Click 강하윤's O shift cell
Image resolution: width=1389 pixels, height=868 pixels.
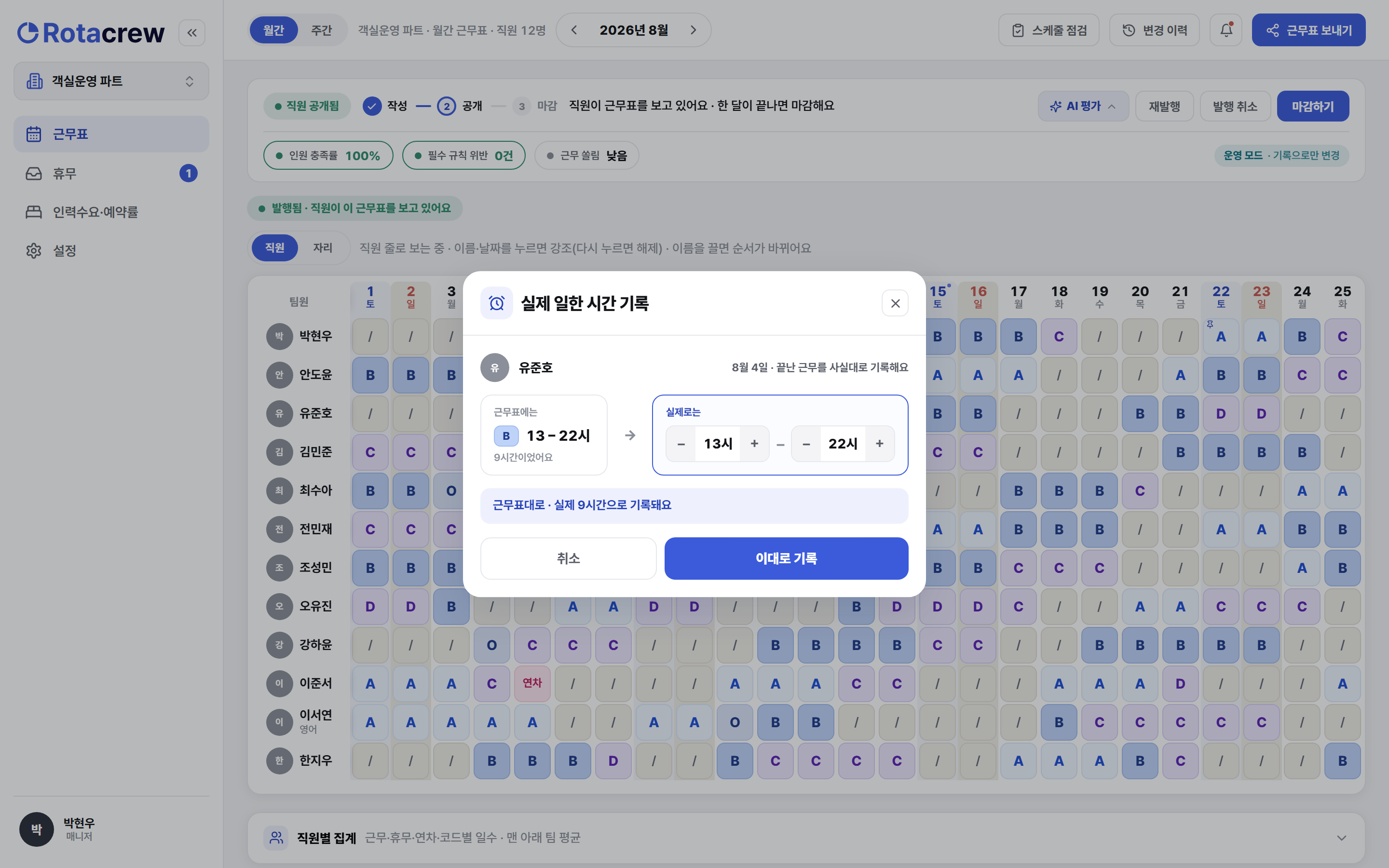492,645
